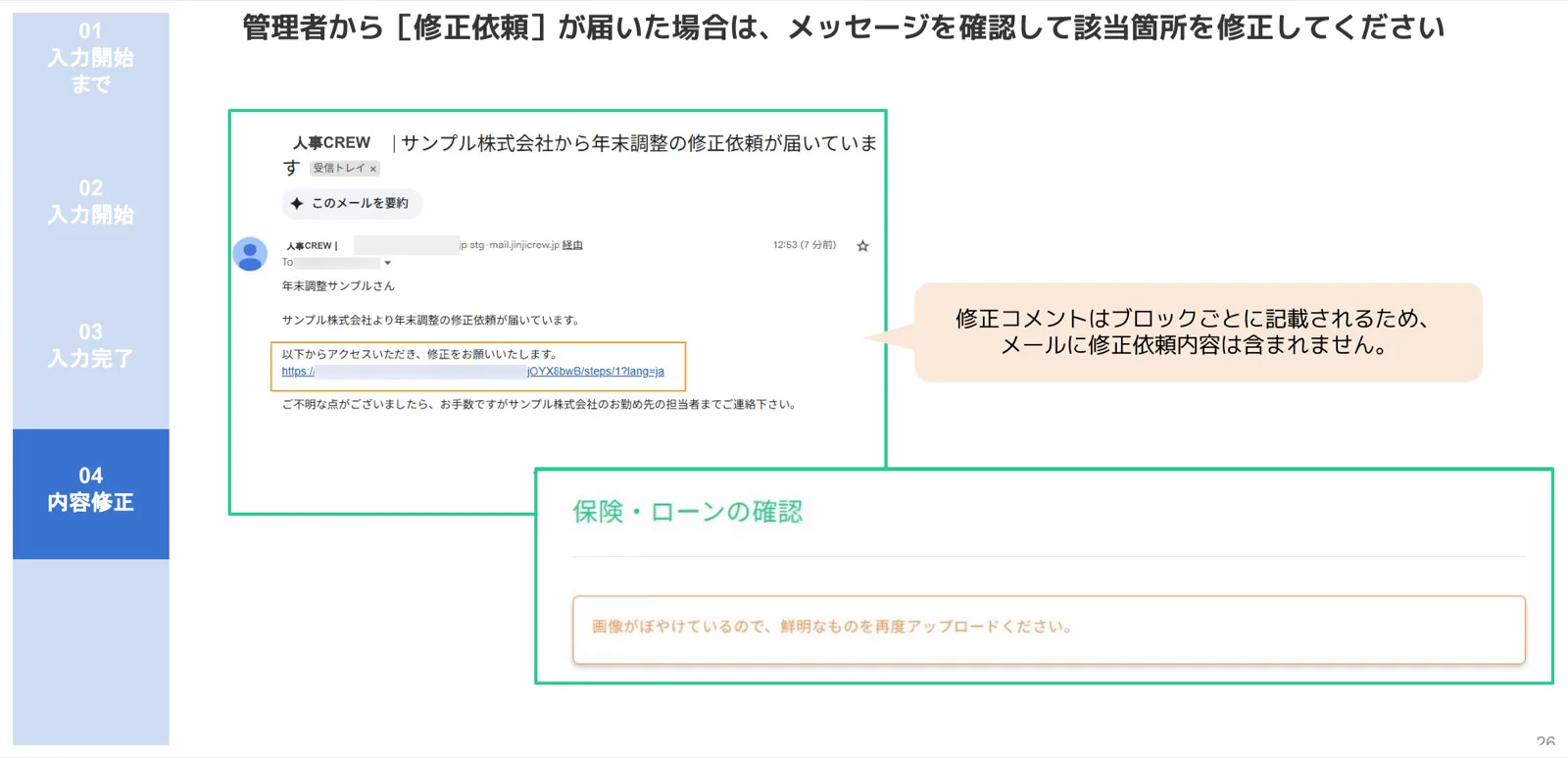
Task: Open step 01 入力開始まで in sidebar
Action: pyautogui.click(x=90, y=58)
